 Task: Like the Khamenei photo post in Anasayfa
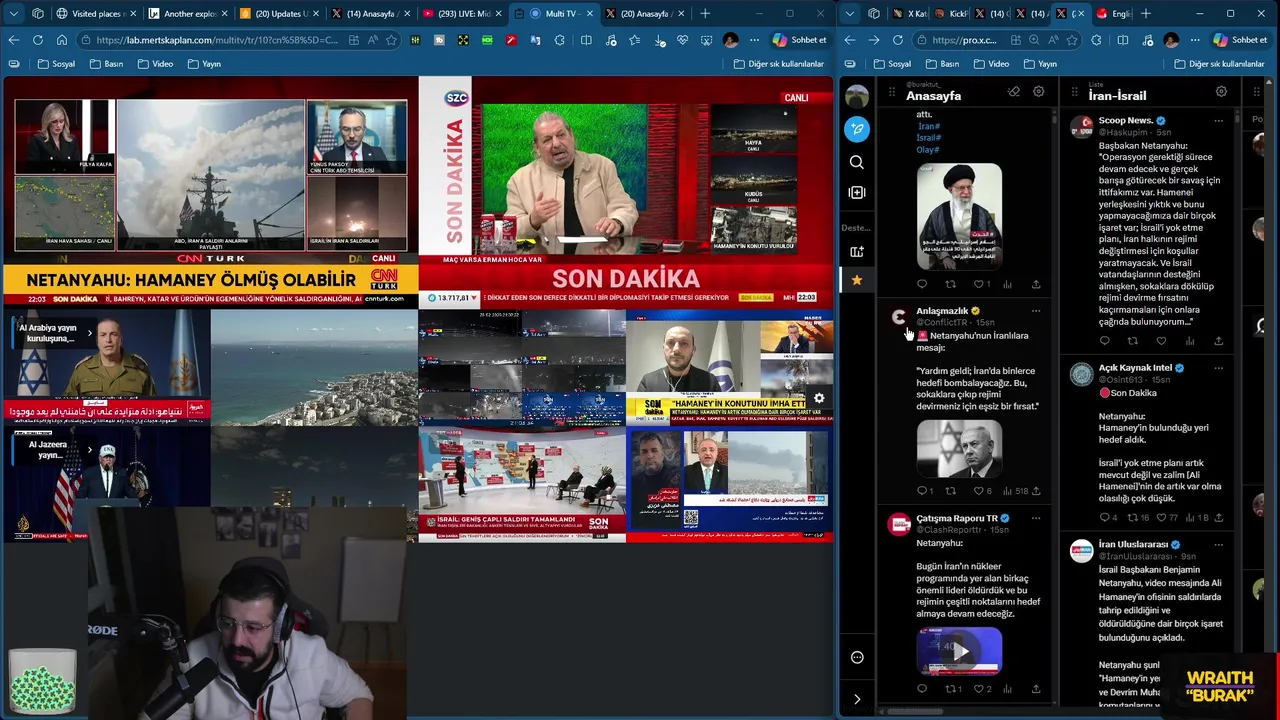click(981, 284)
